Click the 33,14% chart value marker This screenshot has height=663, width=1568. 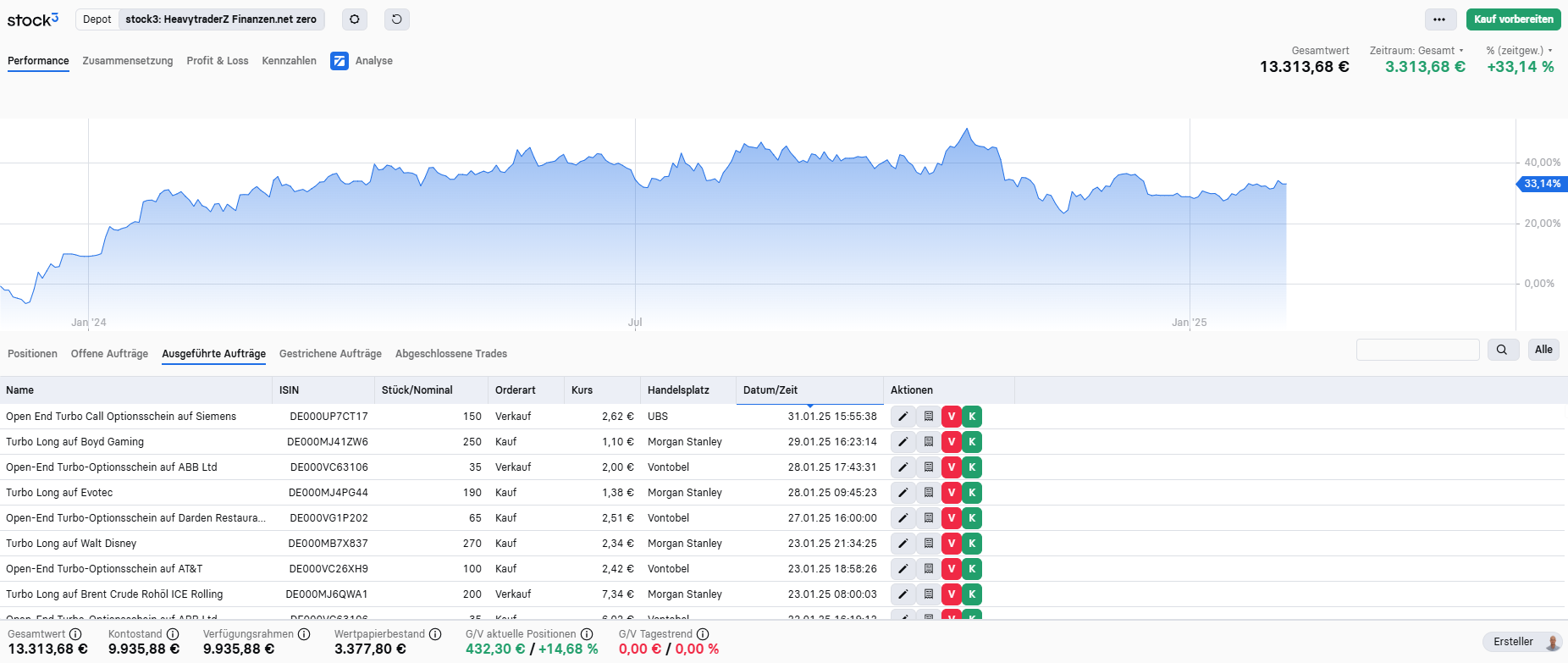(x=1542, y=184)
